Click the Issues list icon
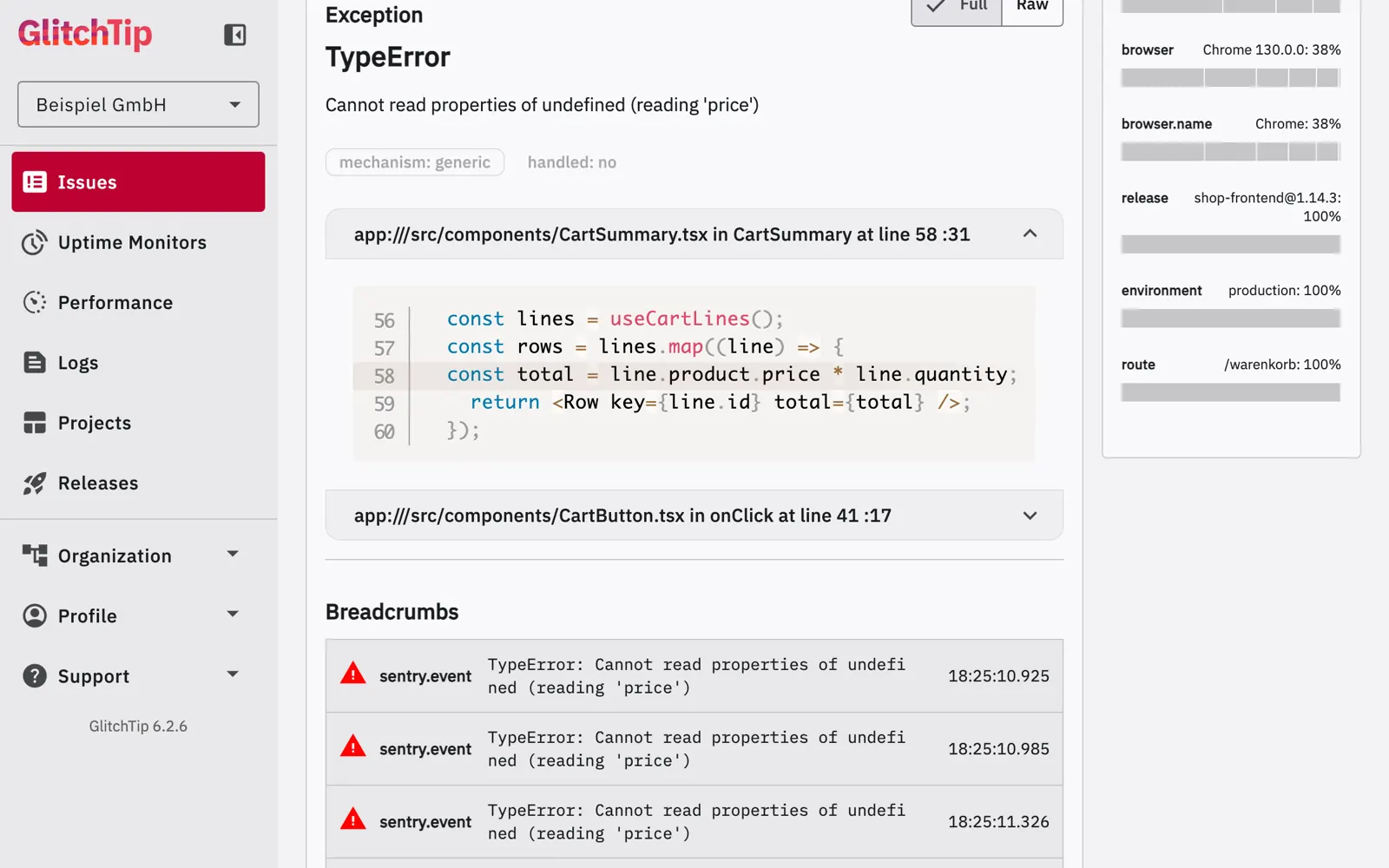1389x868 pixels. 35,182
